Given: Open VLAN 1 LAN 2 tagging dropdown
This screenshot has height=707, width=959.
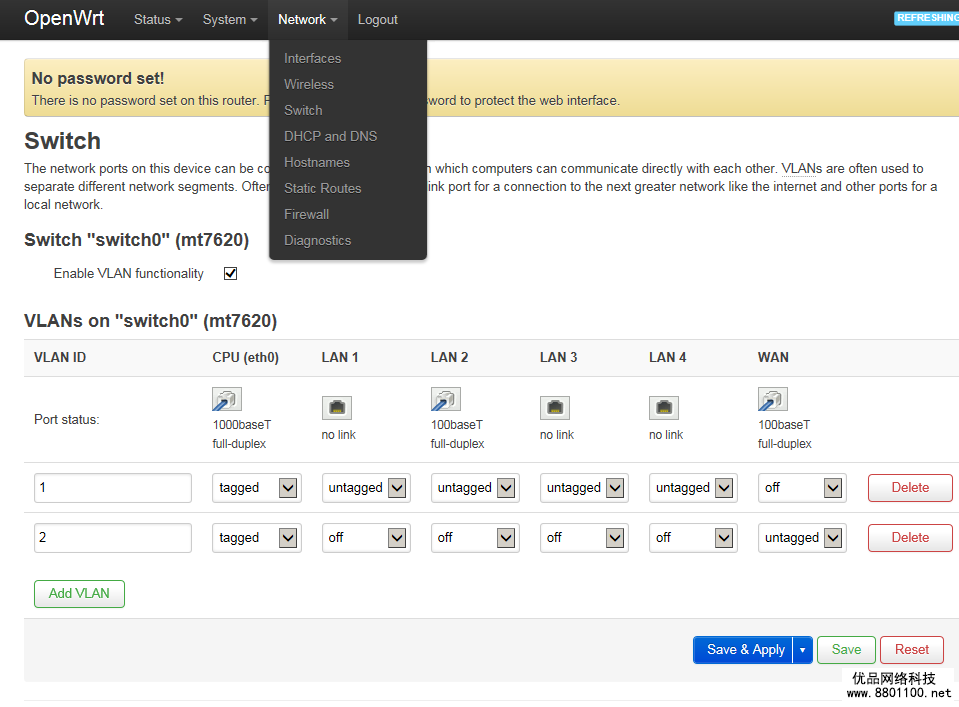Looking at the screenshot, I should tap(475, 488).
